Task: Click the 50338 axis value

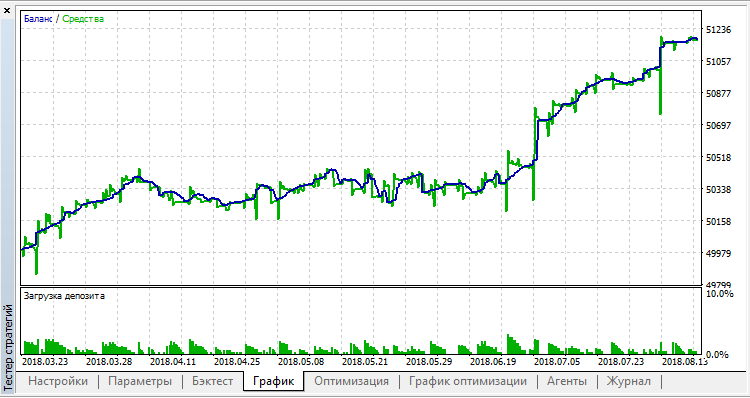Action: (718, 189)
